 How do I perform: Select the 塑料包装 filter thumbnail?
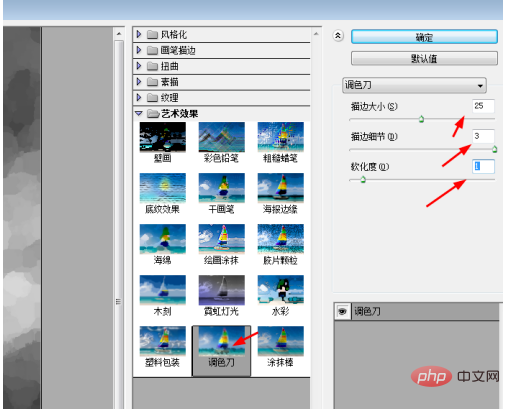(163, 341)
